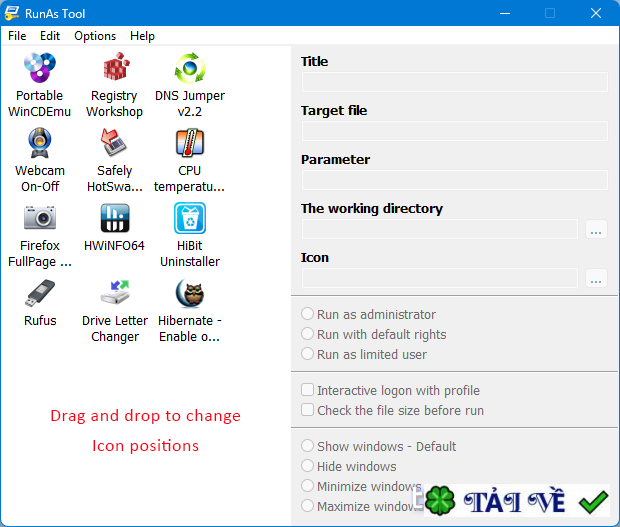
Task: Open the Help menu
Action: click(x=142, y=36)
